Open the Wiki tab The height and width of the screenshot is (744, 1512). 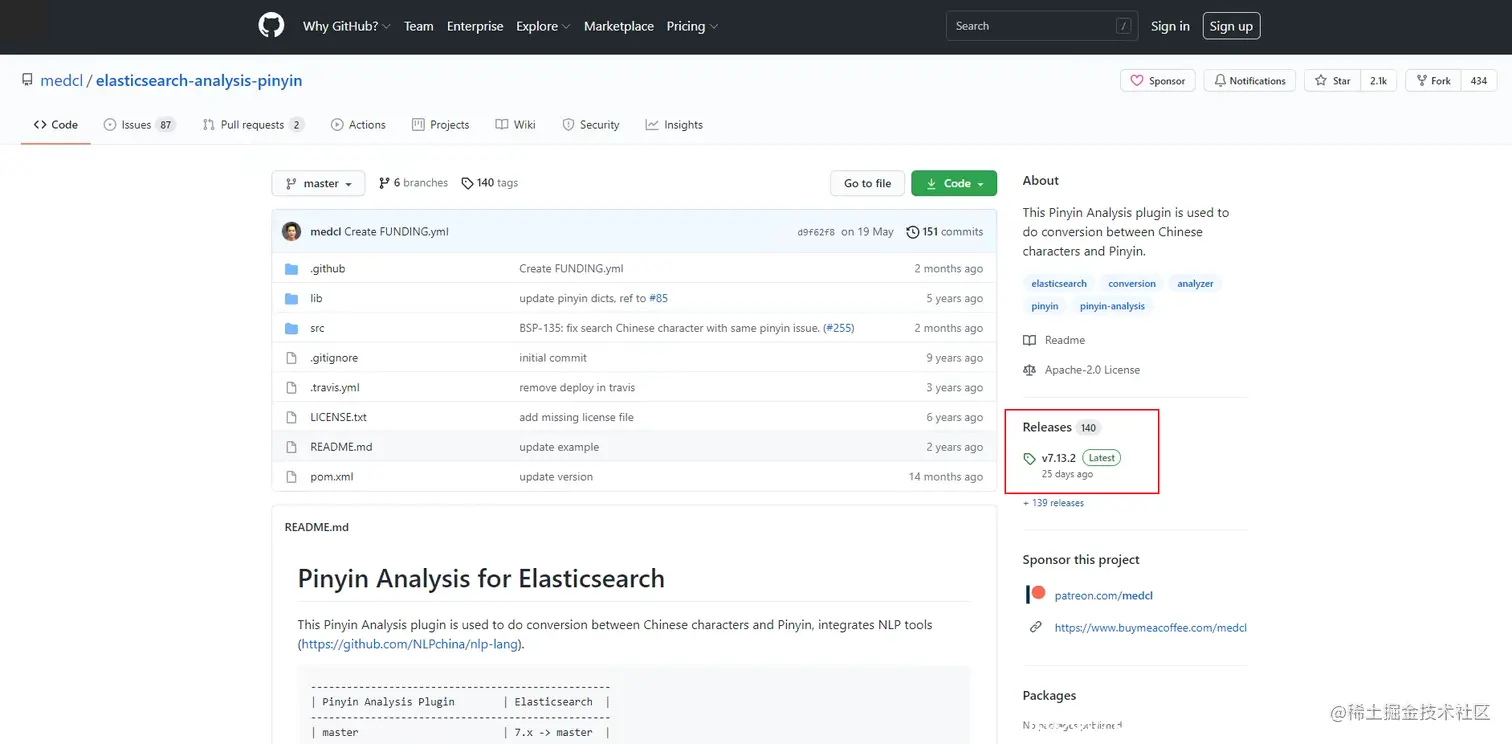pos(516,125)
